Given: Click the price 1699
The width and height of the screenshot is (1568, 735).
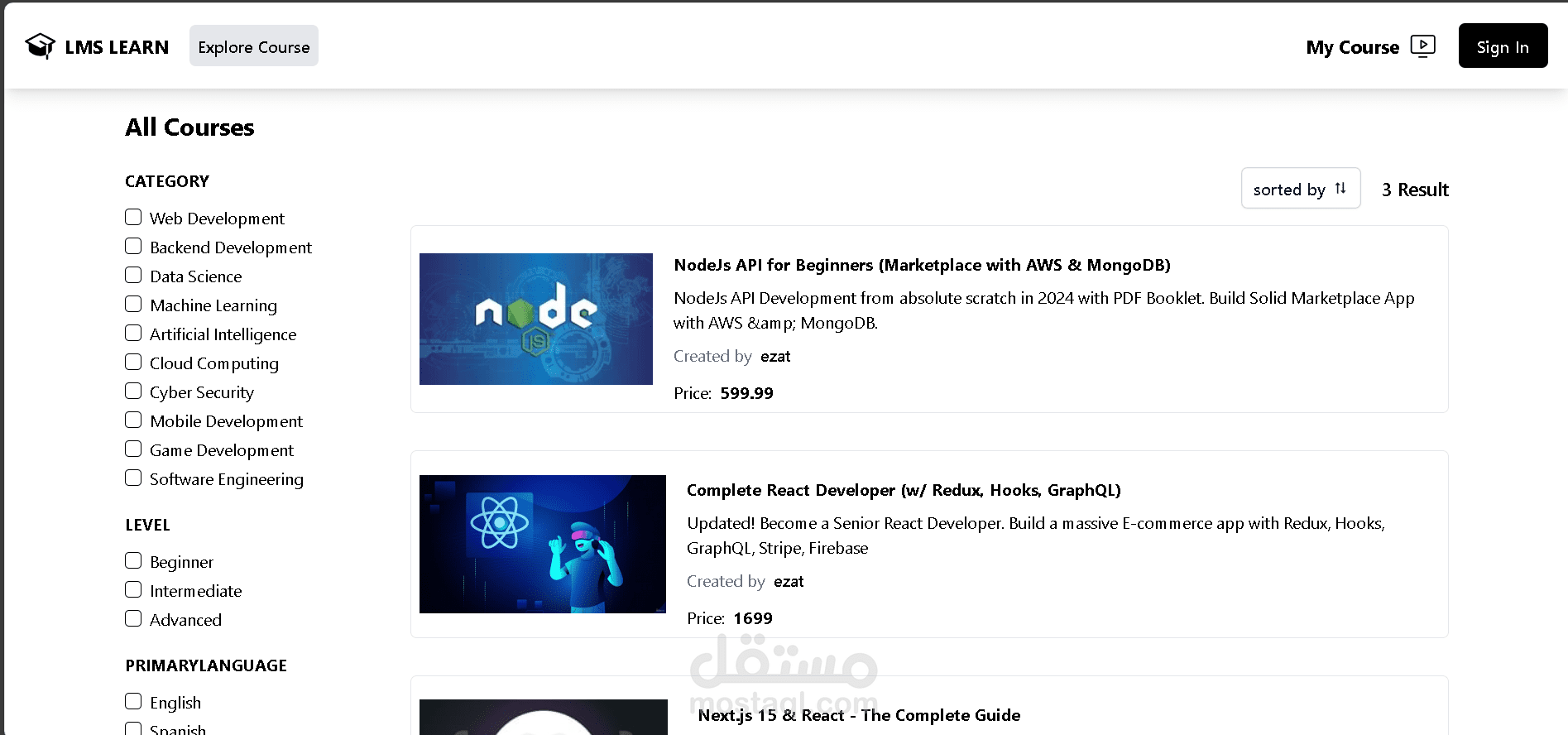Looking at the screenshot, I should pos(753,618).
